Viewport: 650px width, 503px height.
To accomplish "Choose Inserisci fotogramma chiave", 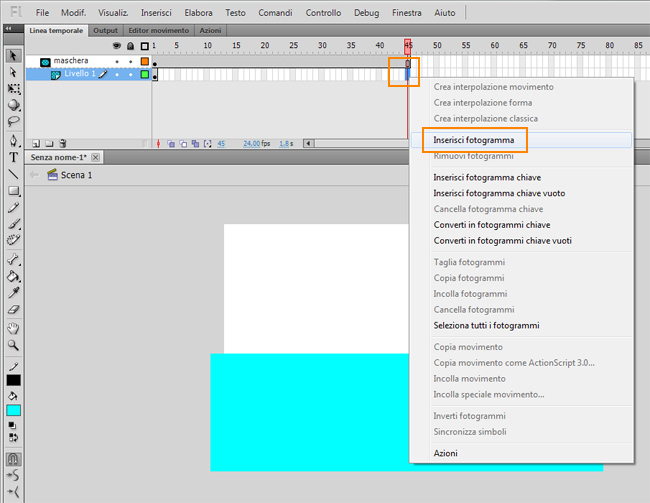I will (x=521, y=177).
